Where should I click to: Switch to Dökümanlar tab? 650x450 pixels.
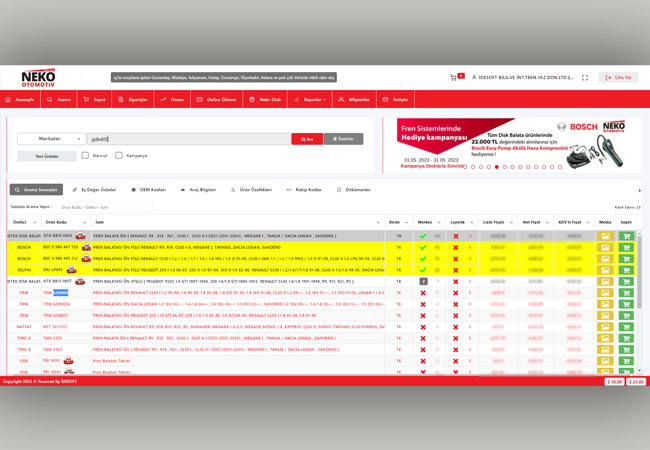pyautogui.click(x=353, y=190)
